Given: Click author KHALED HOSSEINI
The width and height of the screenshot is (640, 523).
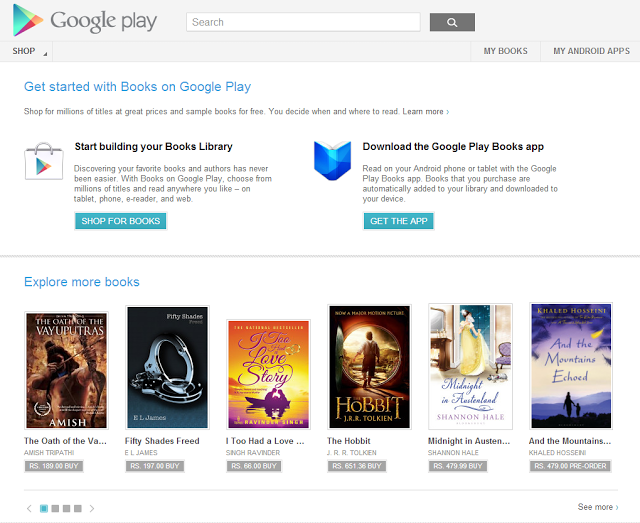Looking at the screenshot, I should [557, 453].
